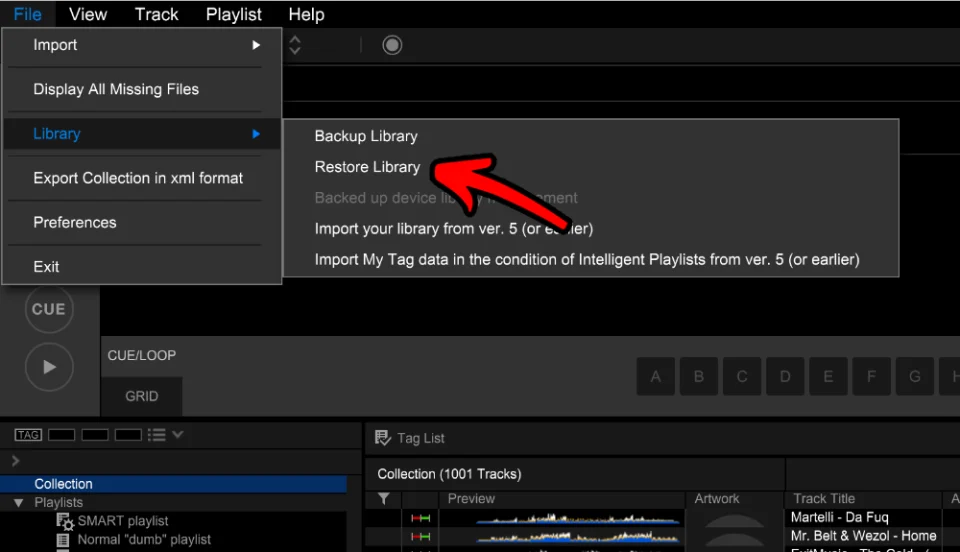
Task: Trigger hot cue B
Action: point(699,376)
